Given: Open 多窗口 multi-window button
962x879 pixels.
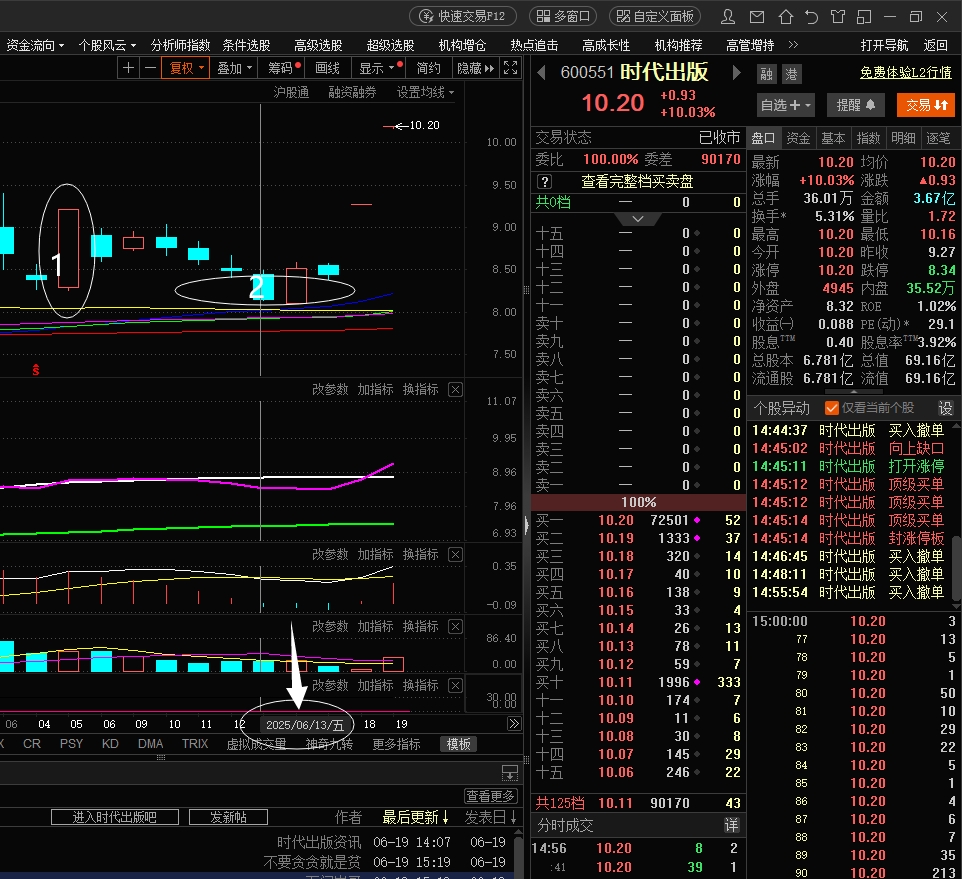Looking at the screenshot, I should coord(563,16).
